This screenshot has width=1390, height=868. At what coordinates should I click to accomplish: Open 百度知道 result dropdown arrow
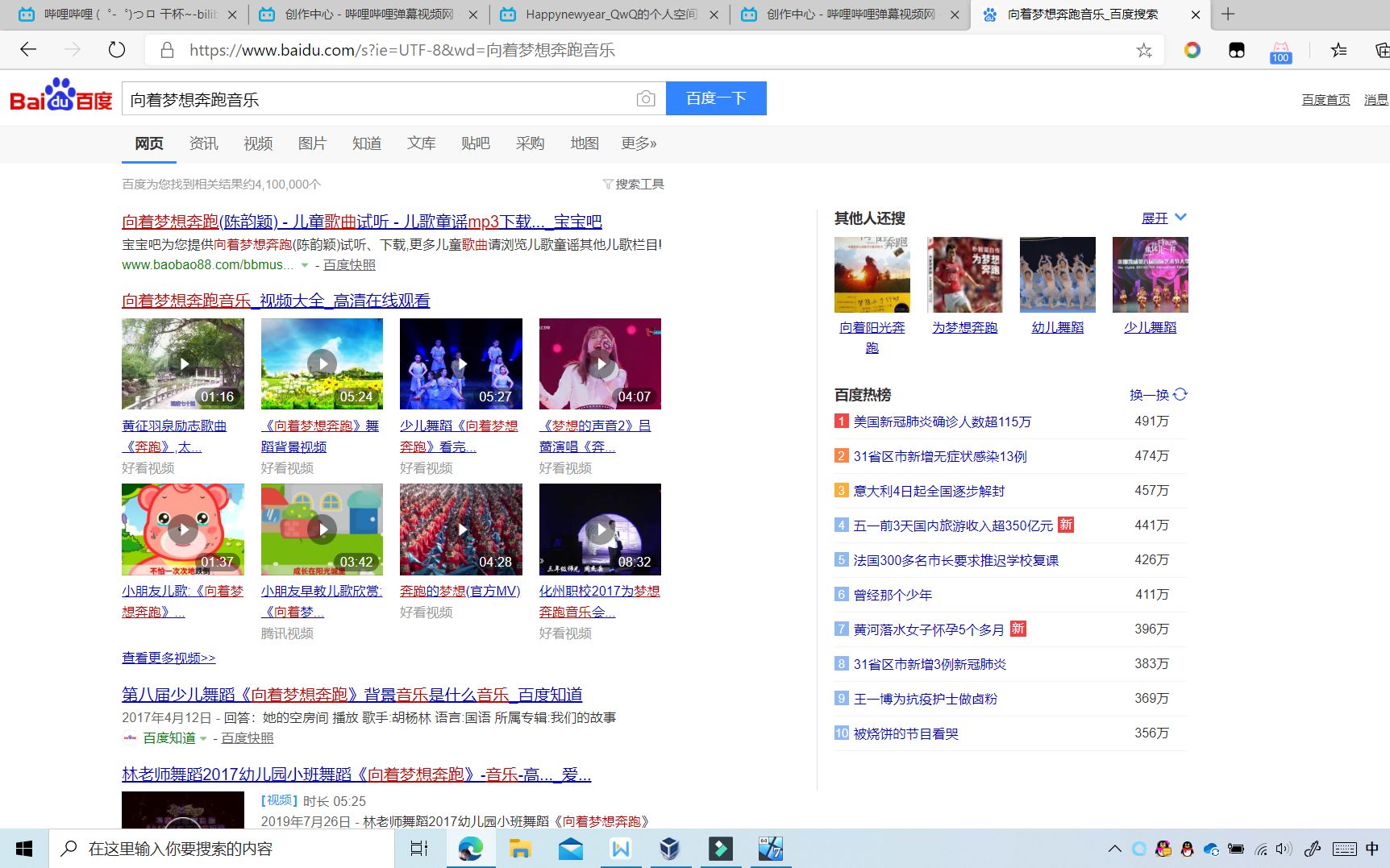click(203, 738)
